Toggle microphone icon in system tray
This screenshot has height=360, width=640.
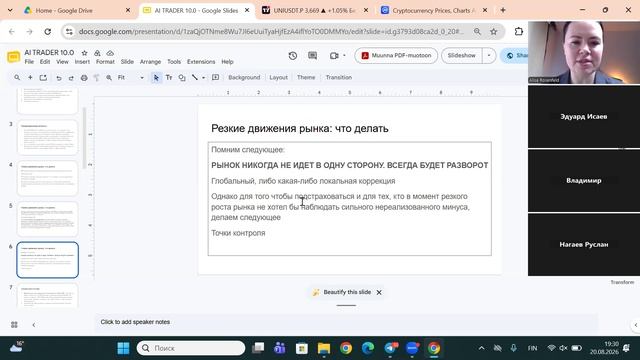click(513, 348)
